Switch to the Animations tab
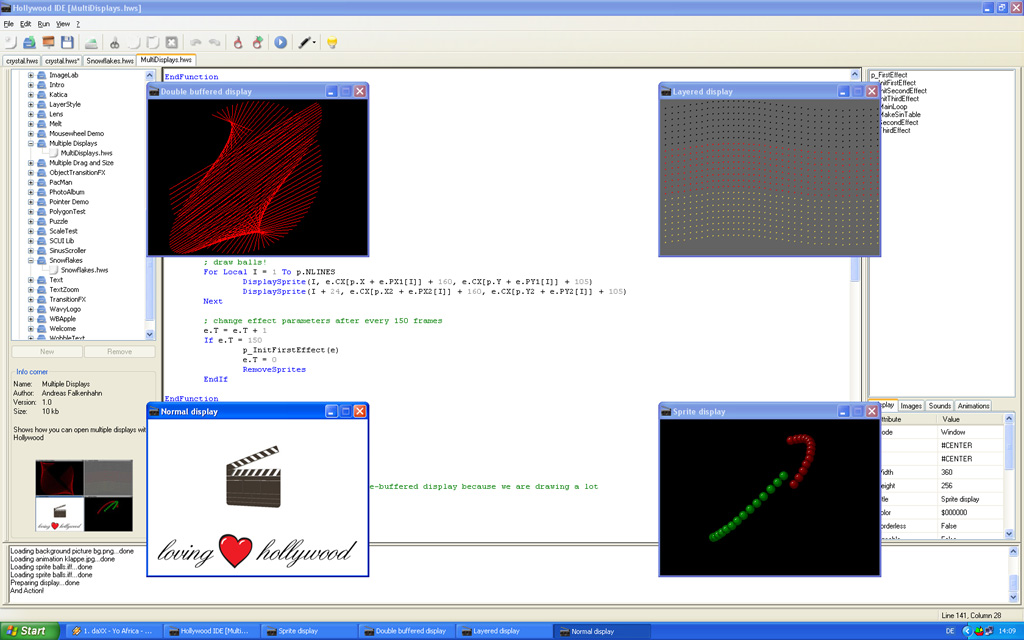1024x640 pixels. point(973,406)
